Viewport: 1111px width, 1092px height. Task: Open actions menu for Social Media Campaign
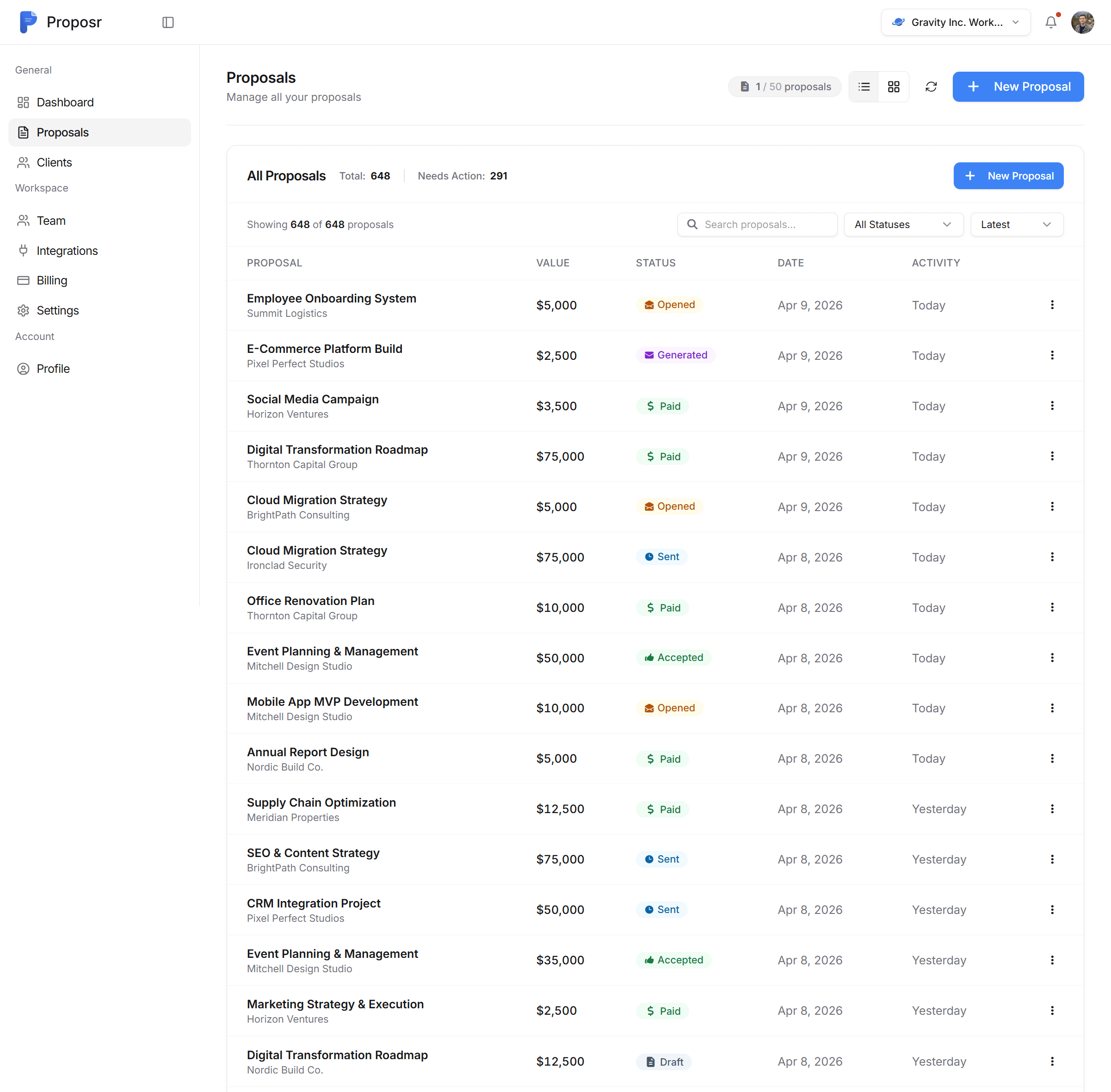[1051, 406]
